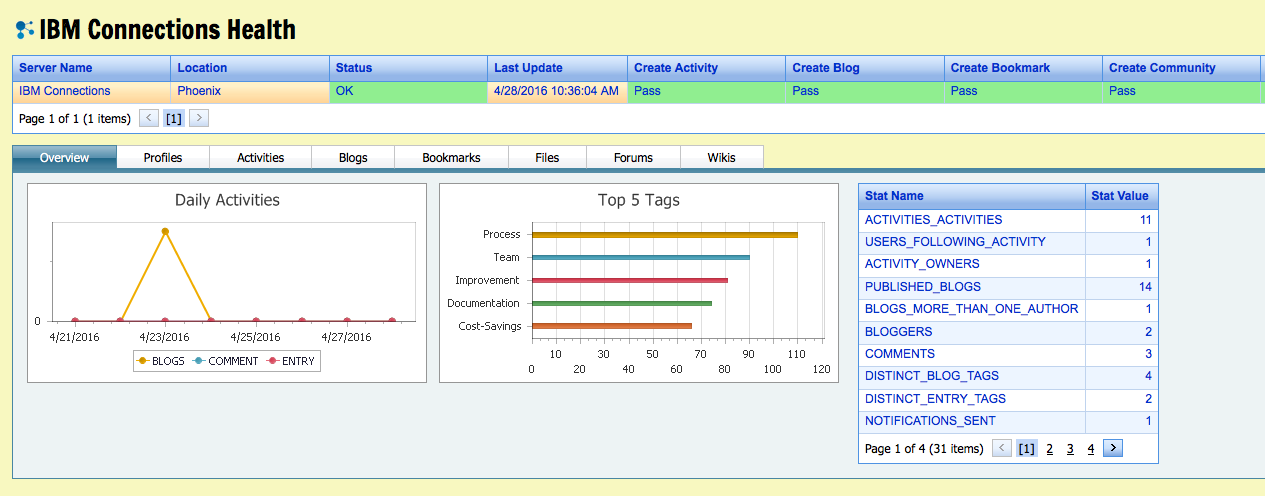This screenshot has width=1265, height=496.
Task: Switch to the Activities tab
Action: (260, 158)
